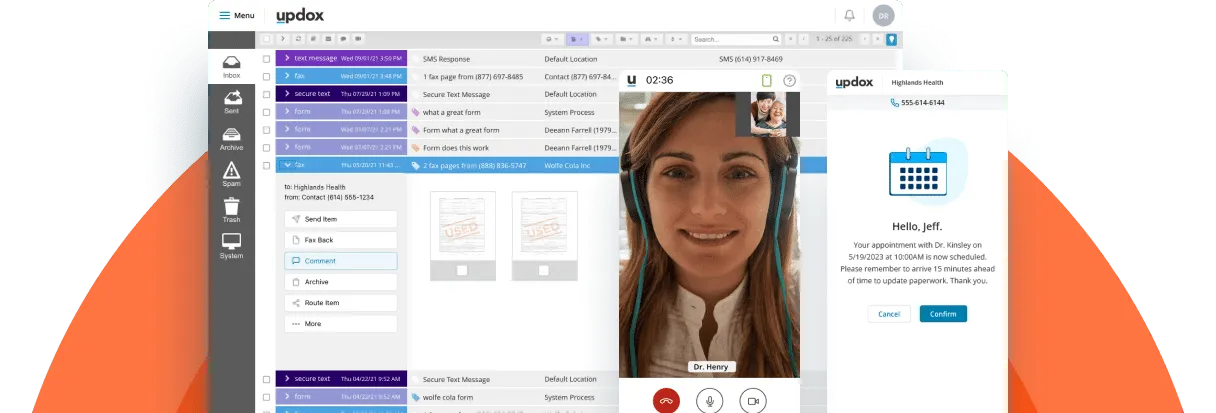Screen dimensions: 1216x413
Task: Click the tag icon on 'what a great form'
Action: 416,113
